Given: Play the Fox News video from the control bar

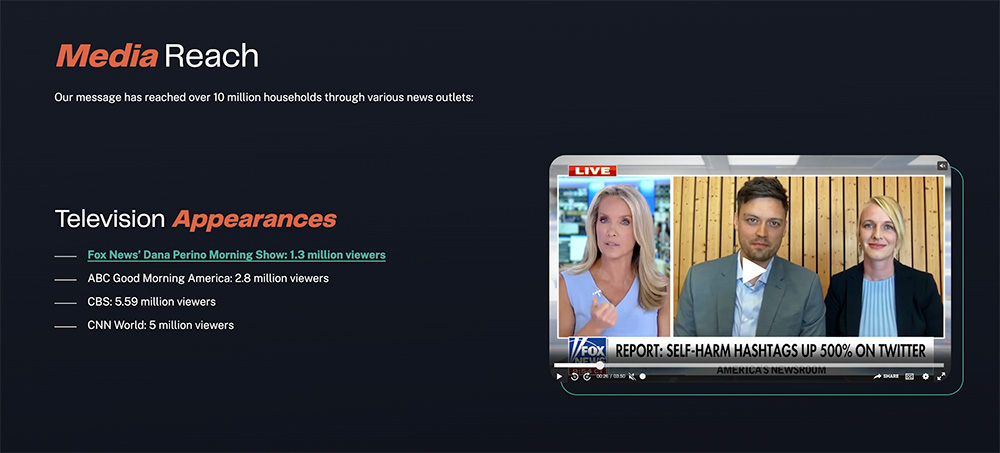Looking at the screenshot, I should click(x=559, y=376).
